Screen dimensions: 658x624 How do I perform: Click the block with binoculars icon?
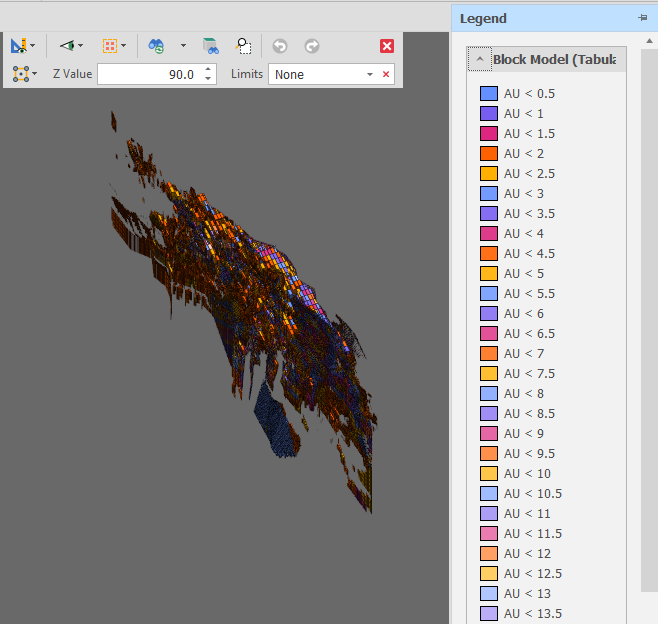click(x=210, y=46)
